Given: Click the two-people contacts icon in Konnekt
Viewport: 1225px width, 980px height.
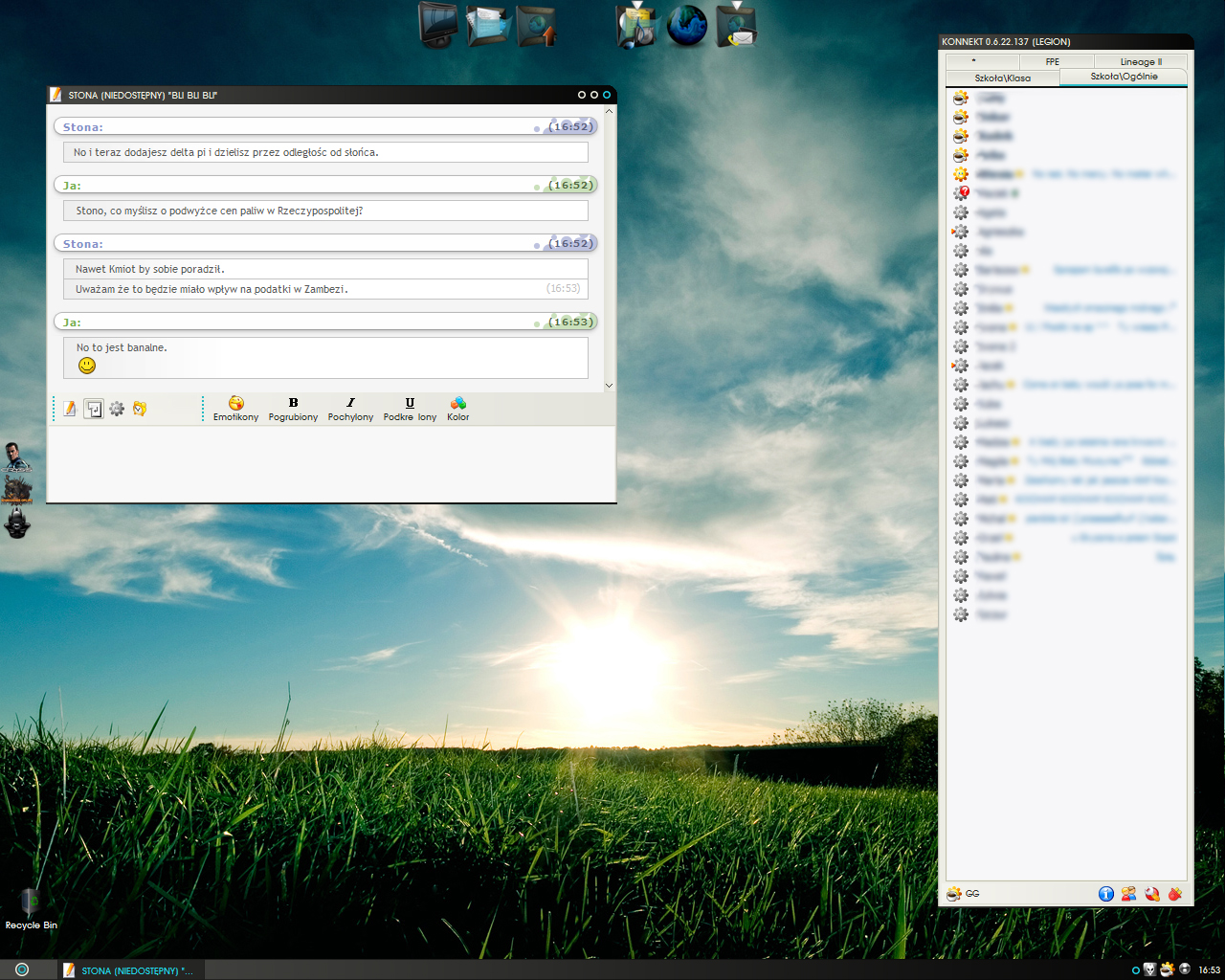Looking at the screenshot, I should click(x=1129, y=894).
